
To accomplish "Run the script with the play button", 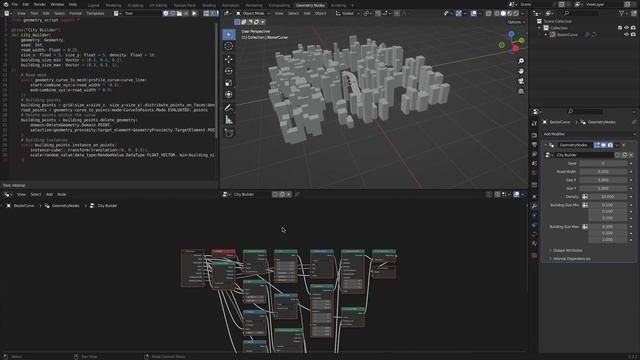I will click(x=194, y=13).
